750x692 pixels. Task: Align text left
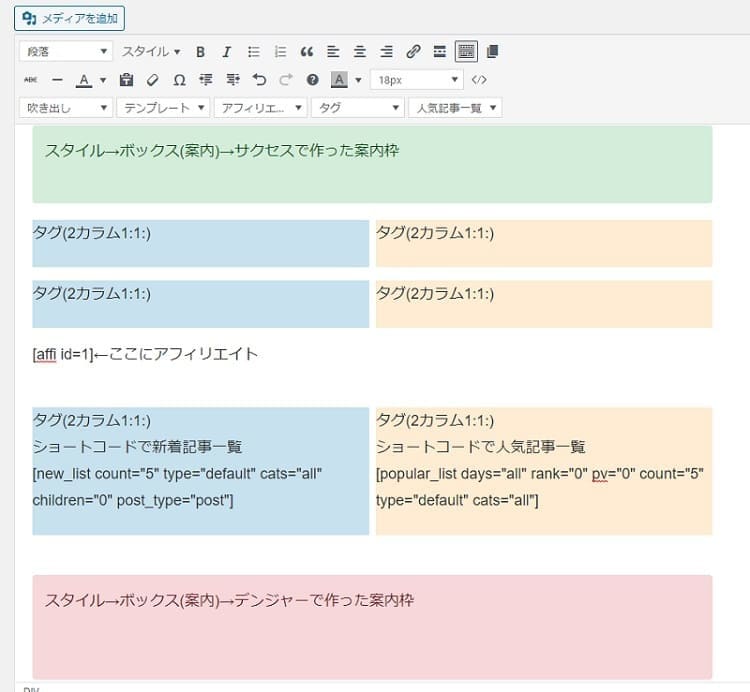[x=333, y=52]
